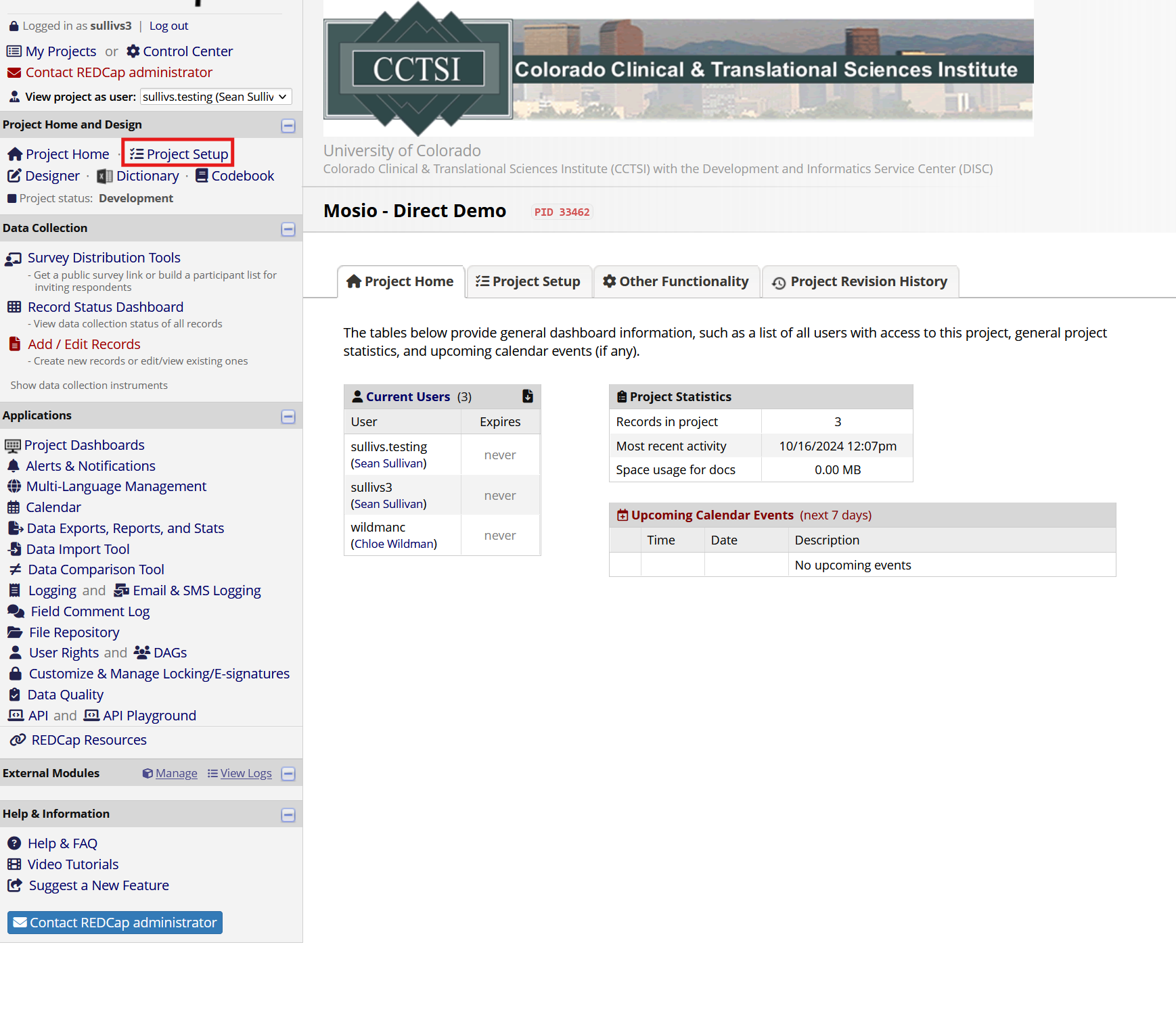This screenshot has width=1176, height=1020.
Task: Open the Logging link
Action: [52, 590]
